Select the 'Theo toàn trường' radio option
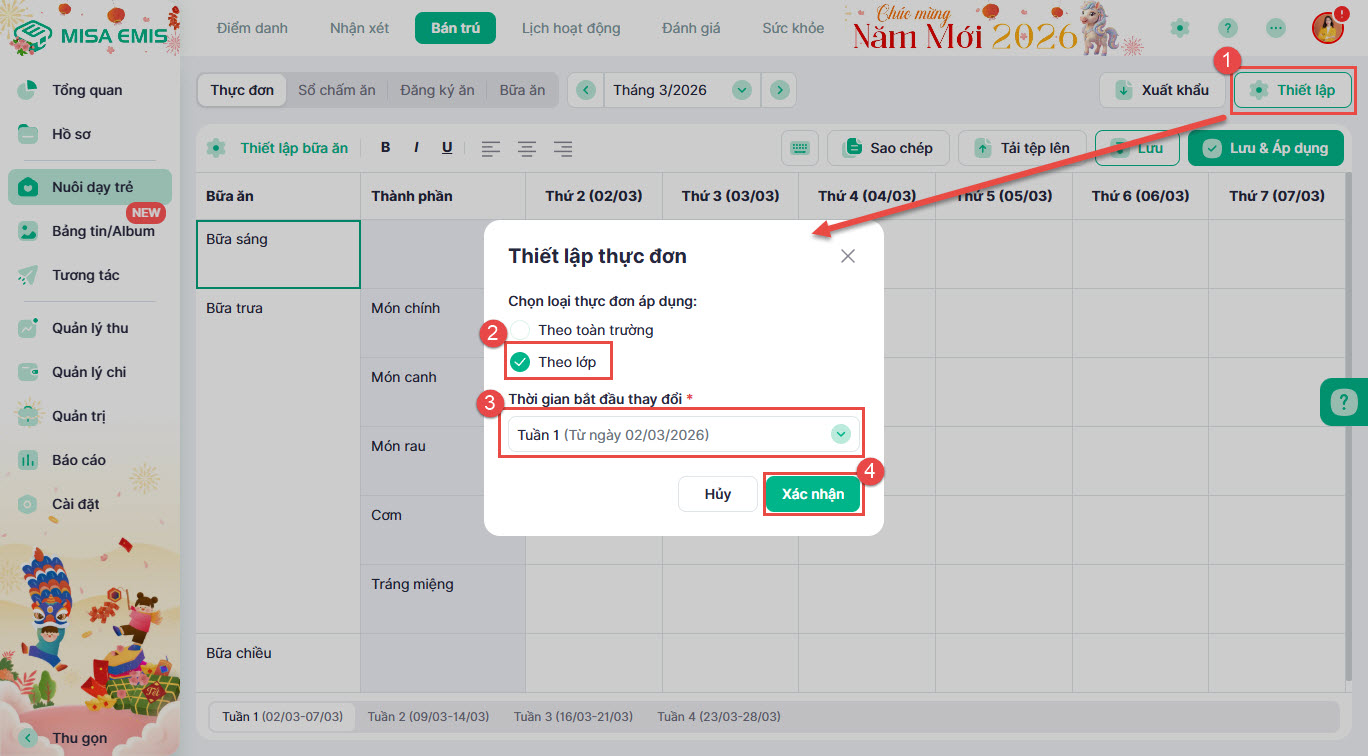The height and width of the screenshot is (756, 1368). coord(520,330)
